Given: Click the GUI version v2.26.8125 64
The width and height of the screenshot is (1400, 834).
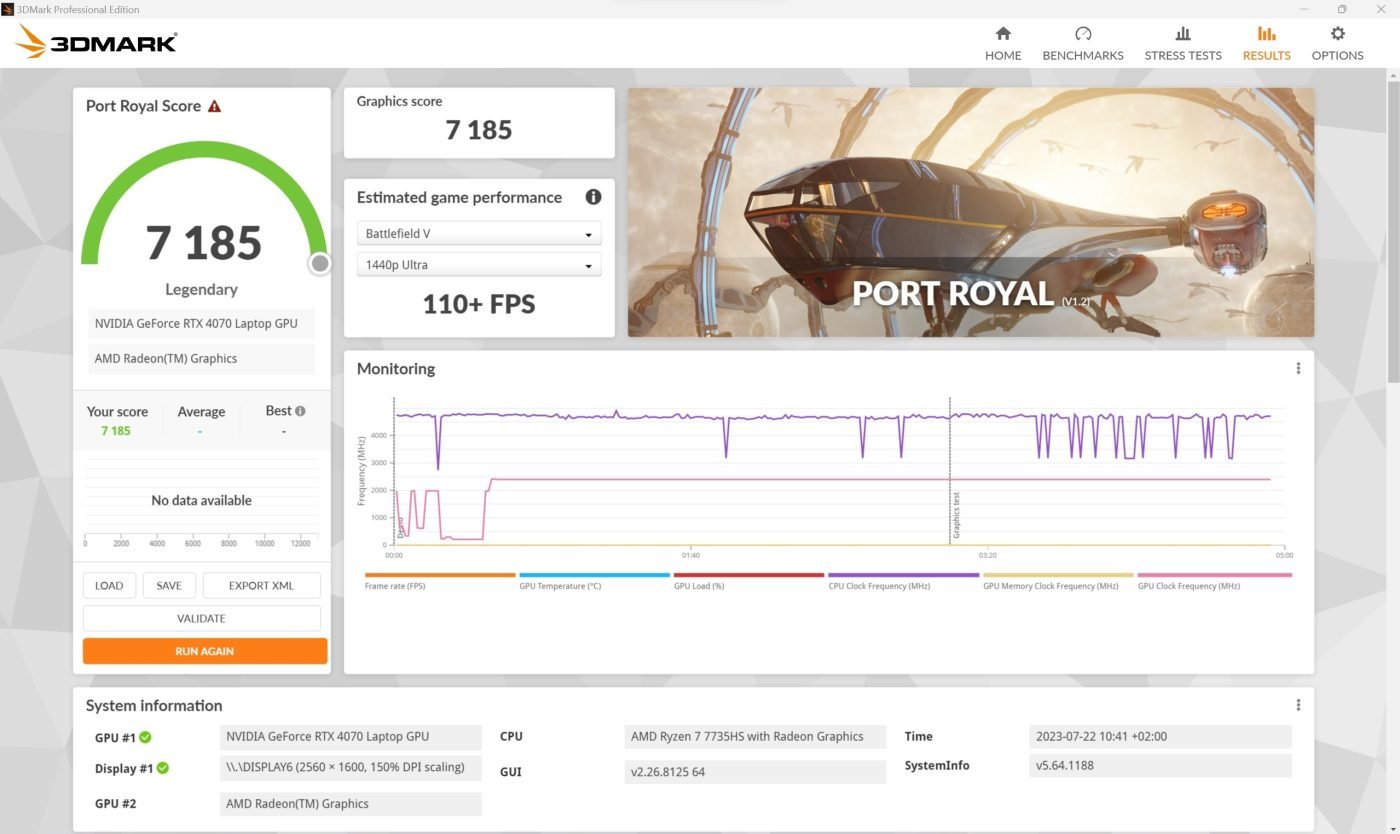Looking at the screenshot, I should click(755, 772).
